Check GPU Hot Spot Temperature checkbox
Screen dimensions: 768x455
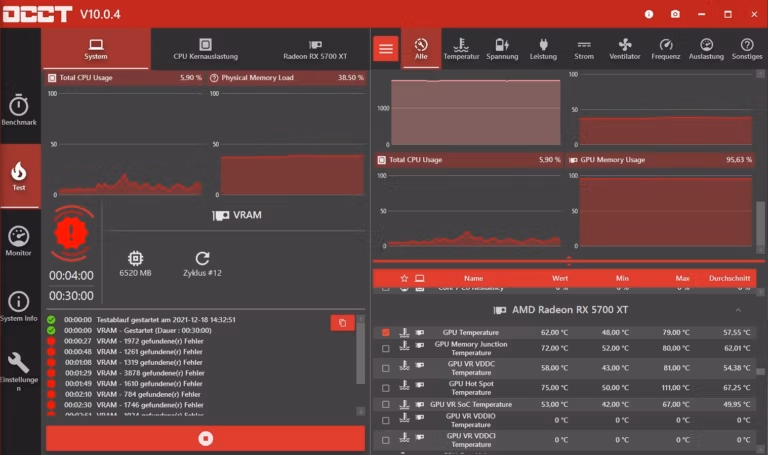point(386,388)
